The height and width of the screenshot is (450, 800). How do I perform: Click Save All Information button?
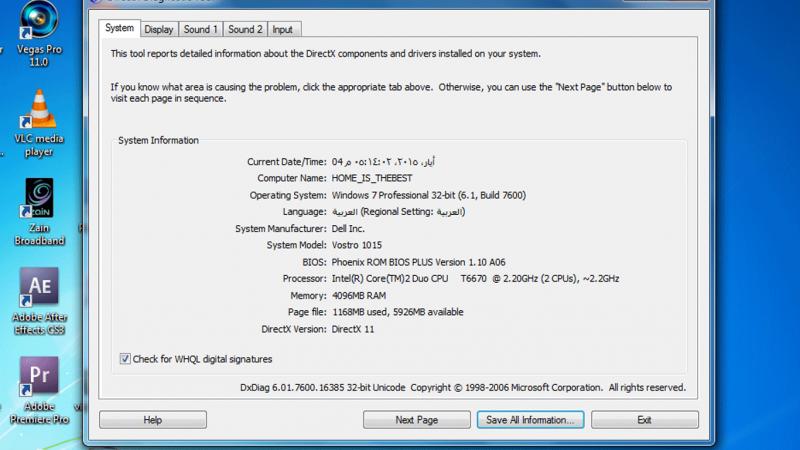click(x=530, y=419)
